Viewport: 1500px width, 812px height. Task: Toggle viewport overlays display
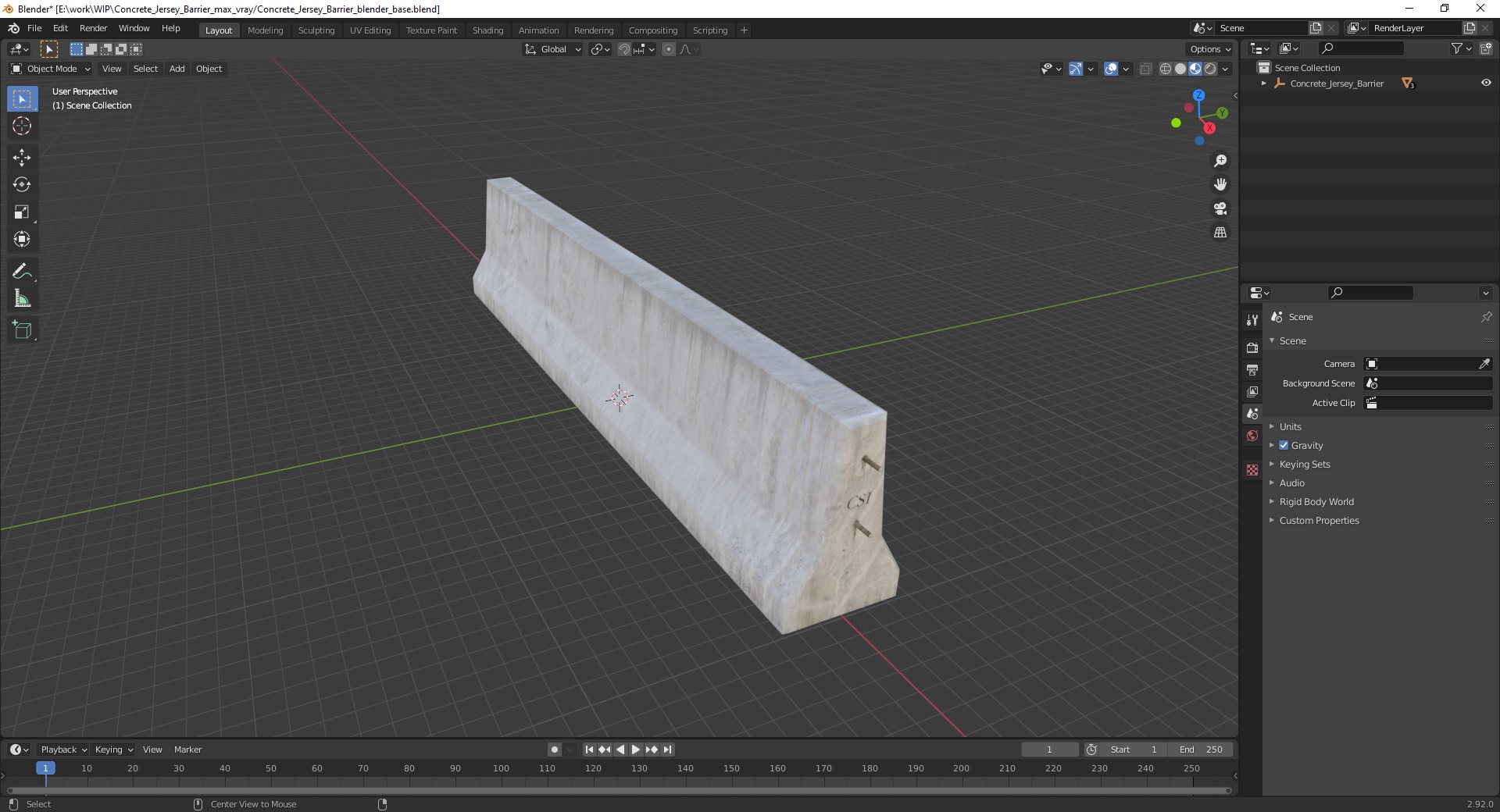[x=1111, y=69]
